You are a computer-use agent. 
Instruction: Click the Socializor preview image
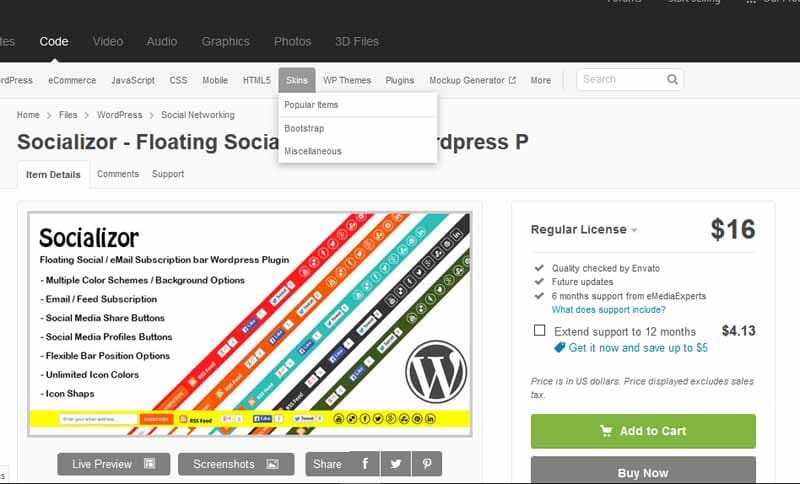[x=249, y=324]
